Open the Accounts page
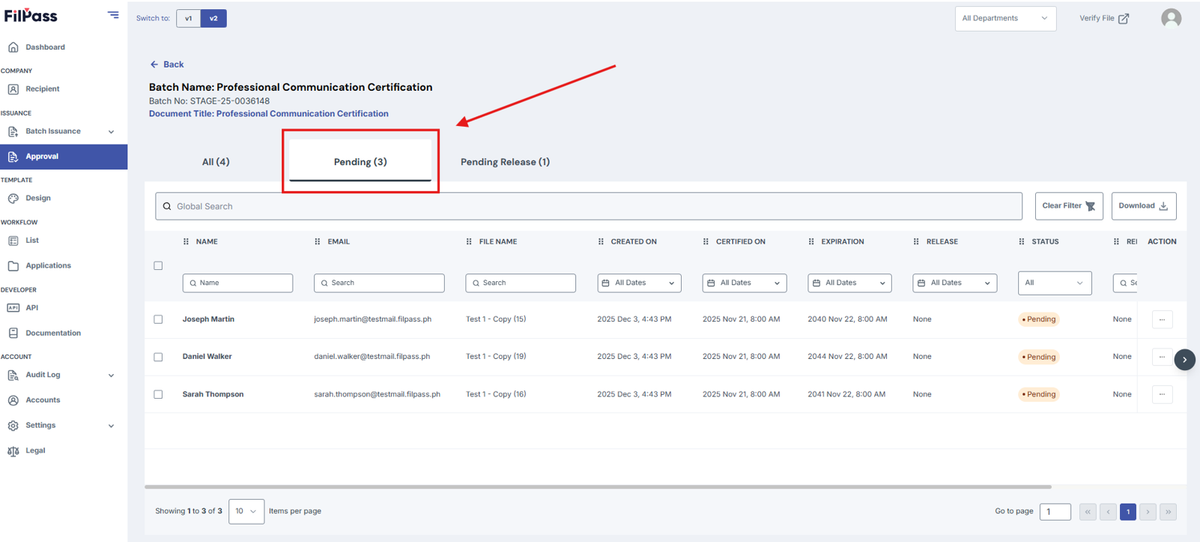Screen dimensions: 1200x542 pyautogui.click(x=43, y=400)
